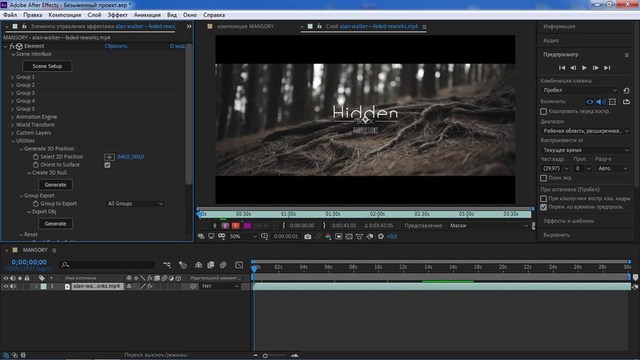Enable the Полн. экр. checkbox
640x360 pixels.
[543, 178]
